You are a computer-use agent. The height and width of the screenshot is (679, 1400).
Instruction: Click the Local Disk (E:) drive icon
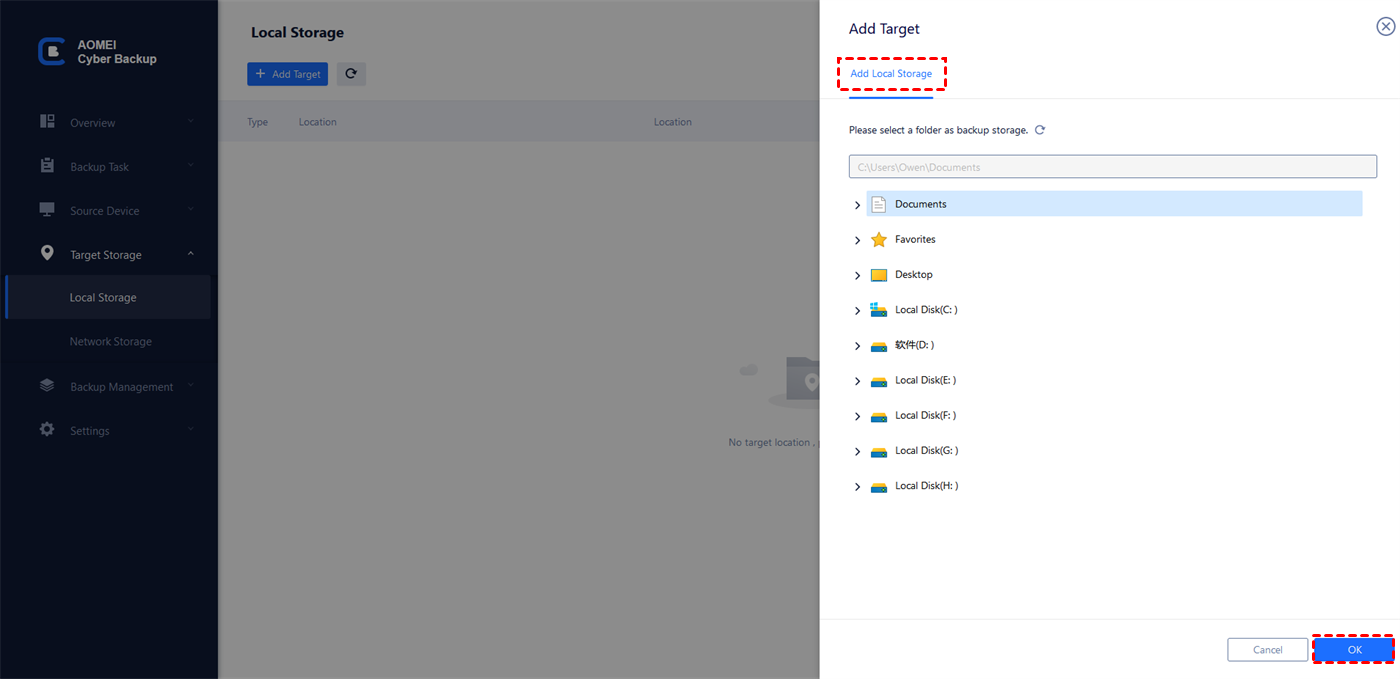879,381
